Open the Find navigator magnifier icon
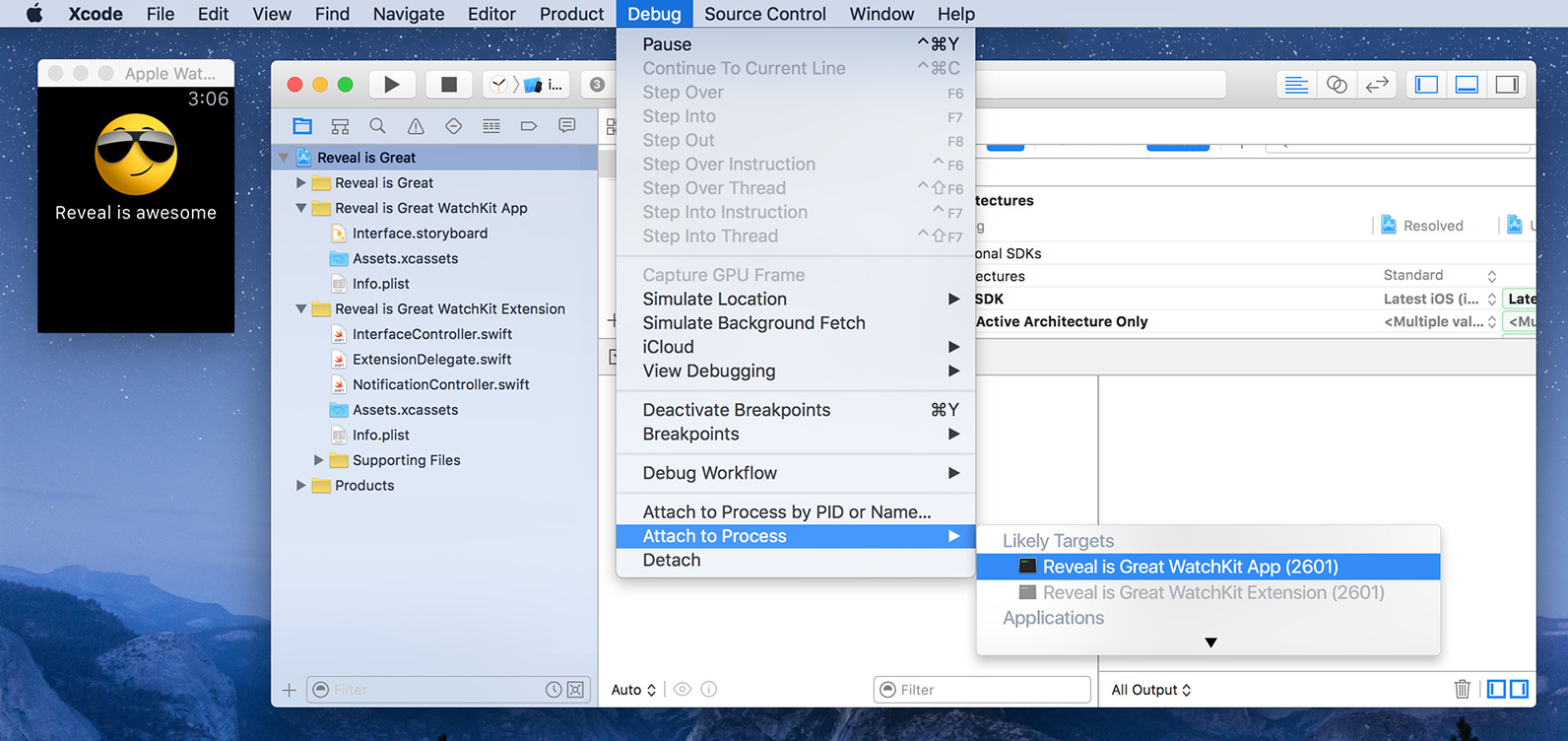The image size is (1568, 741). 377,126
